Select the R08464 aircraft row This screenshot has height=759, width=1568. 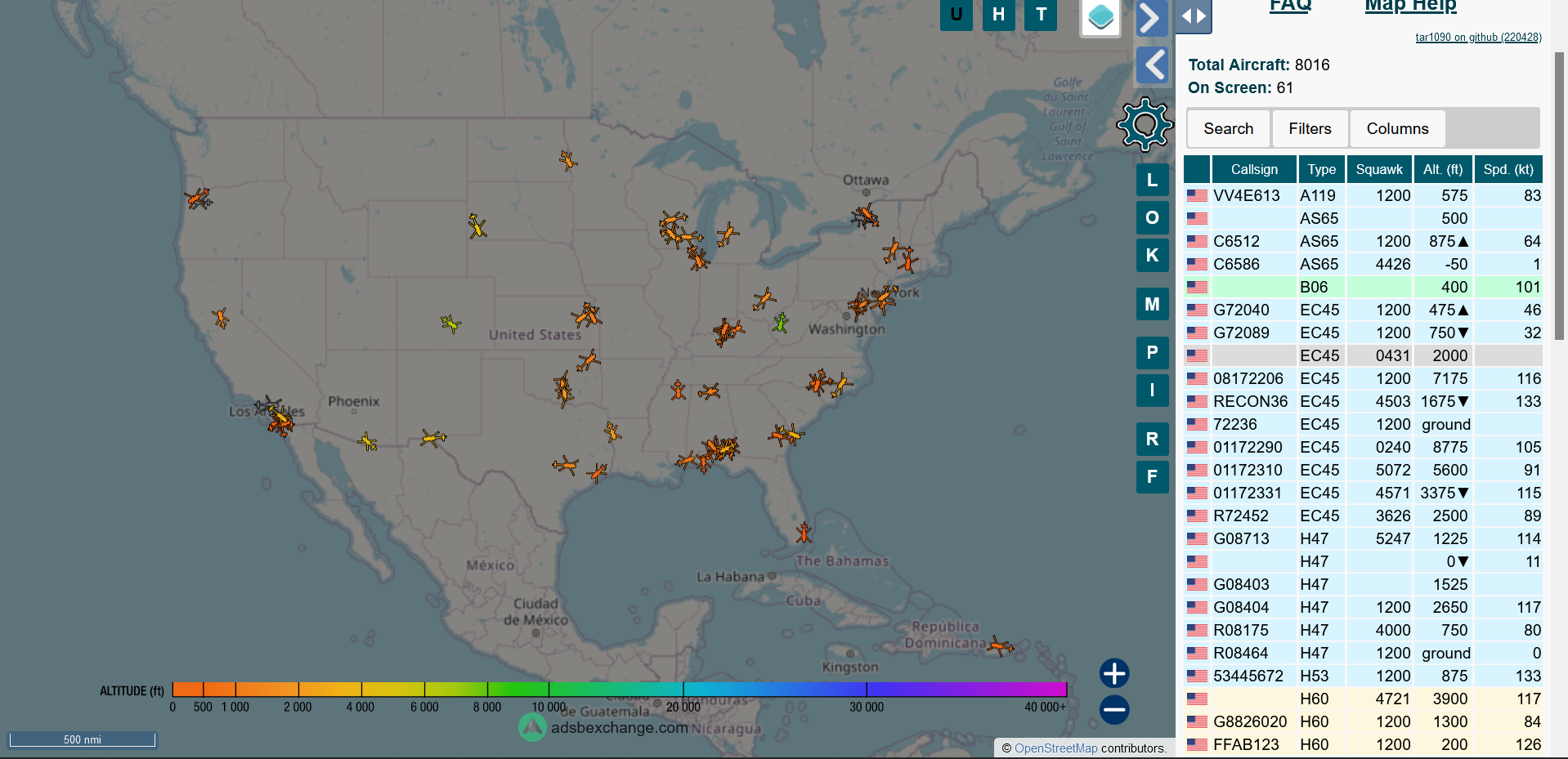(x=1363, y=653)
